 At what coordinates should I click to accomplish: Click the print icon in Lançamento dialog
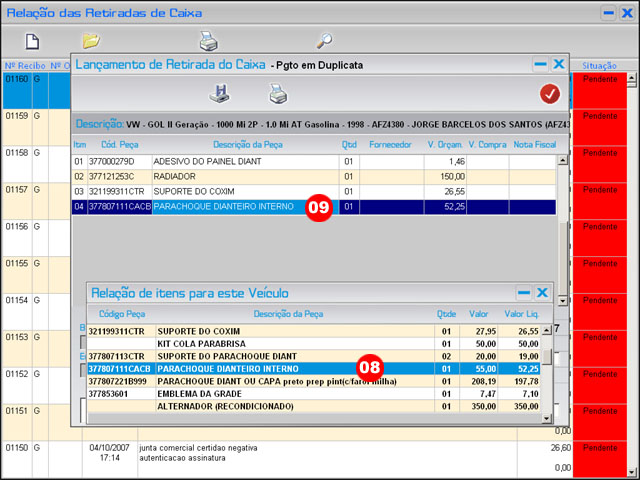(278, 94)
